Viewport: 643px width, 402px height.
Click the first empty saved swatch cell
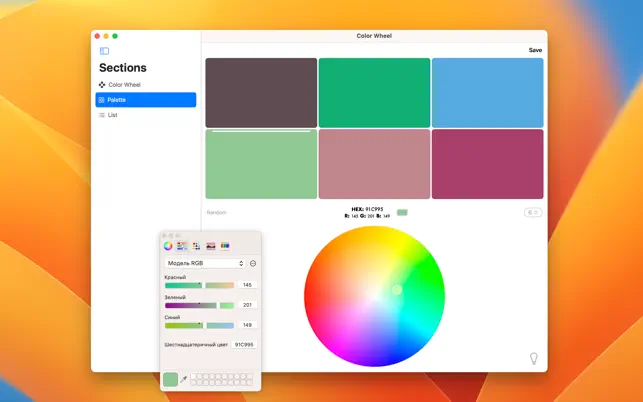pos(194,376)
